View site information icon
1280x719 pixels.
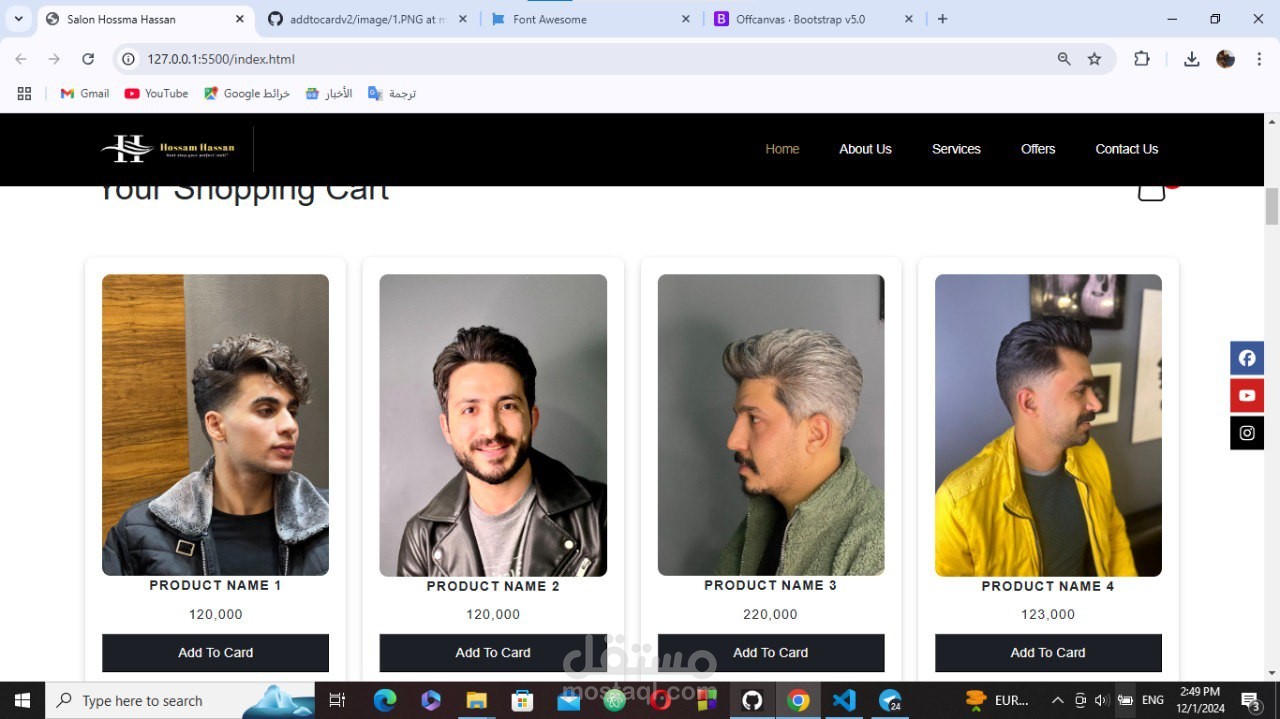(128, 59)
